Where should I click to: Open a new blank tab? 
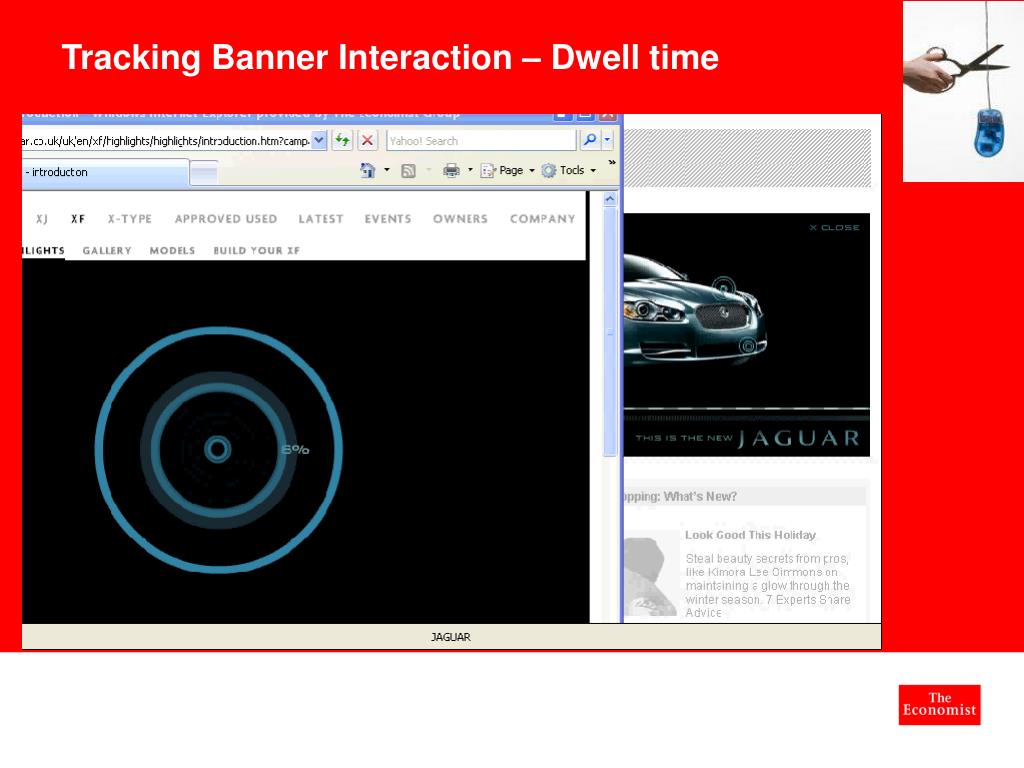point(204,174)
